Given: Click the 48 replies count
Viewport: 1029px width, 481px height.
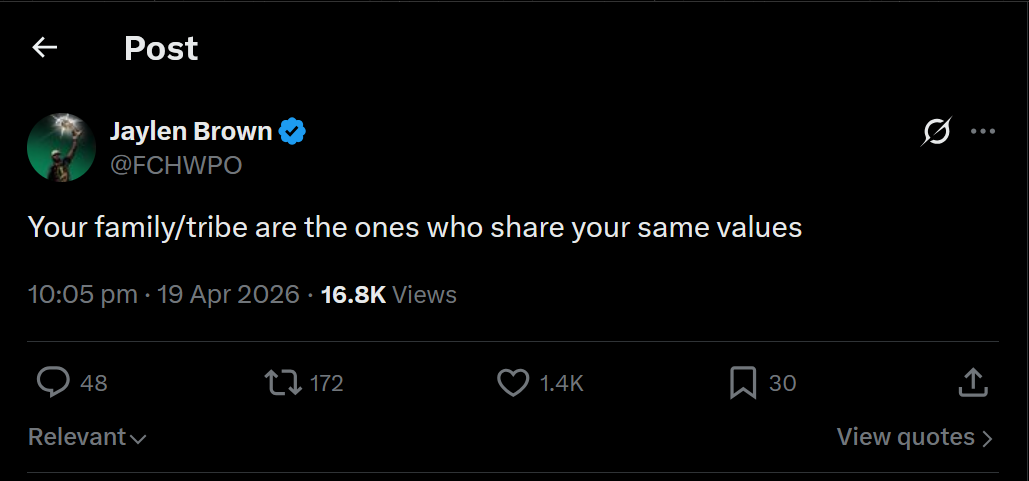Looking at the screenshot, I should coord(94,383).
